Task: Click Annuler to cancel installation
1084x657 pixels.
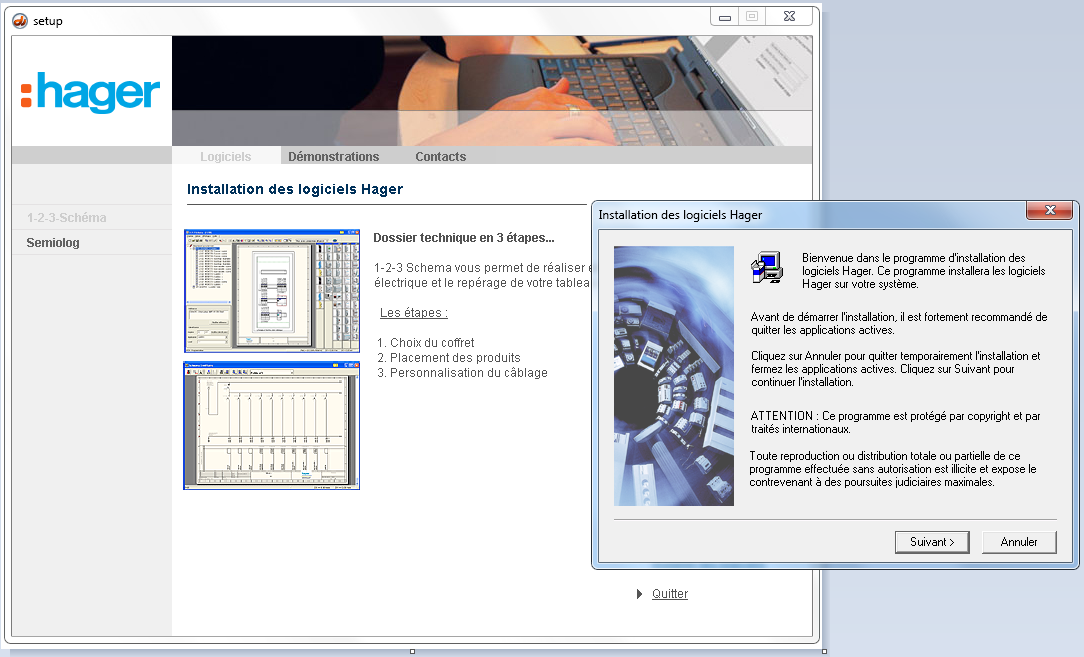Action: pyautogui.click(x=1019, y=542)
